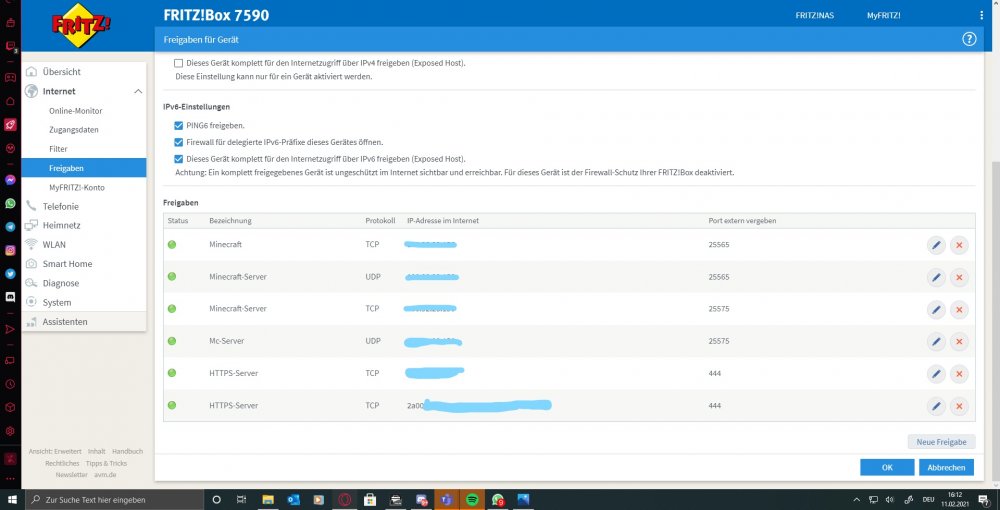
Task: Open the Tipps & Tricks footer link
Action: pos(107,463)
